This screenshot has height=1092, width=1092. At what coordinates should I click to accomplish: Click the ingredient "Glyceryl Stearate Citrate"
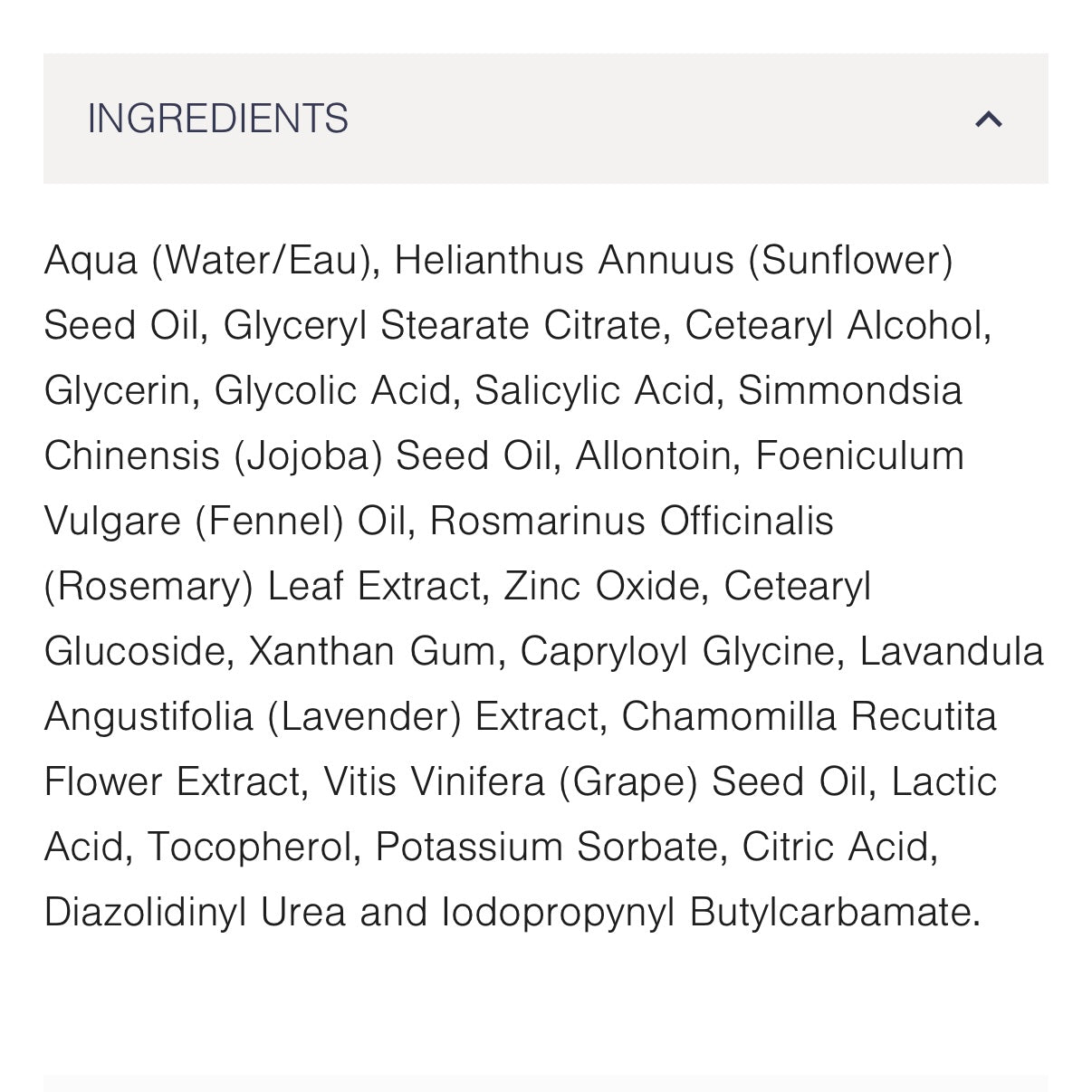442,326
